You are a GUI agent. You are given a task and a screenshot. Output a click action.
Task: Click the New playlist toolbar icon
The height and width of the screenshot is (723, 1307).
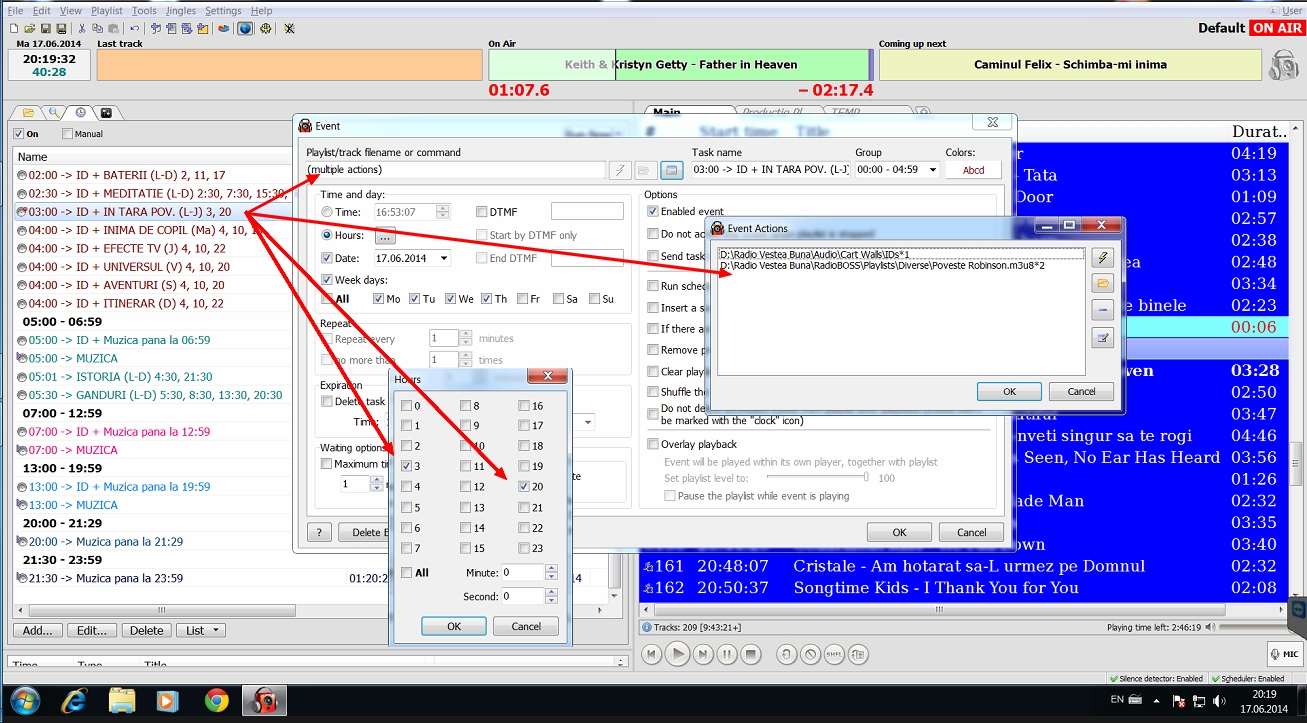point(13,28)
